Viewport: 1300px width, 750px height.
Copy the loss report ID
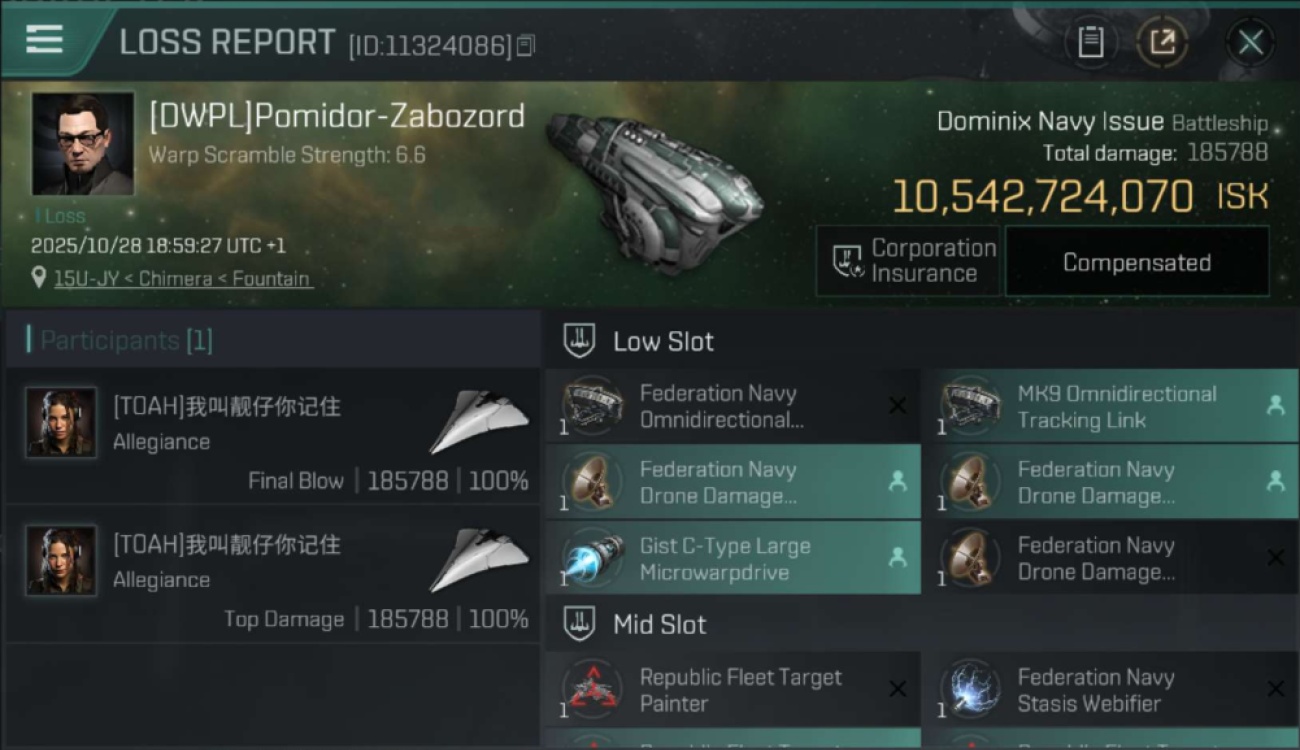(x=526, y=45)
